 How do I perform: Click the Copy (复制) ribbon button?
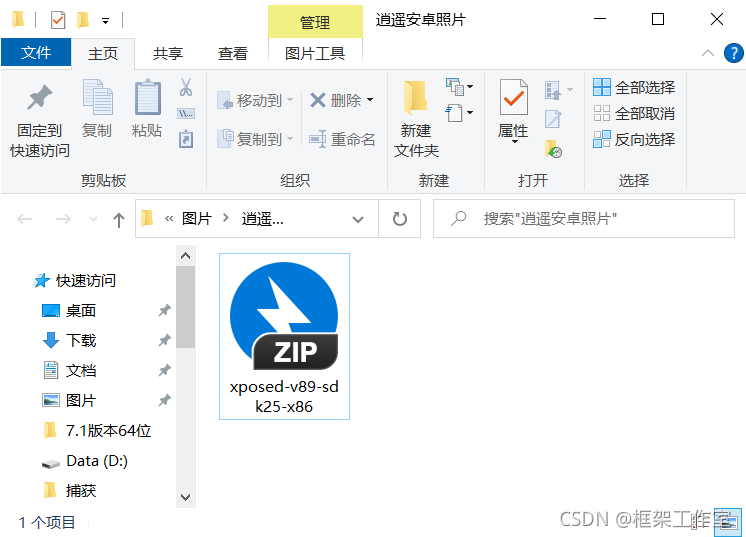pyautogui.click(x=97, y=109)
